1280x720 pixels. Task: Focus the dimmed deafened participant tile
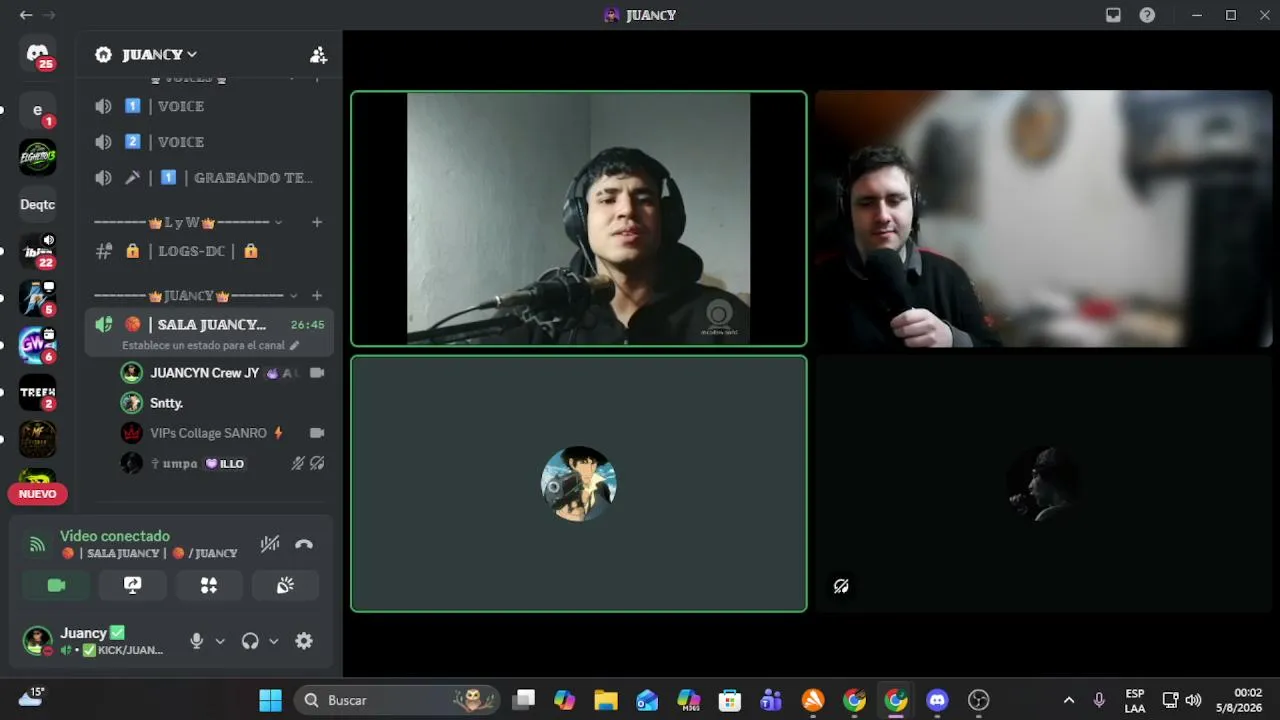[1044, 483]
